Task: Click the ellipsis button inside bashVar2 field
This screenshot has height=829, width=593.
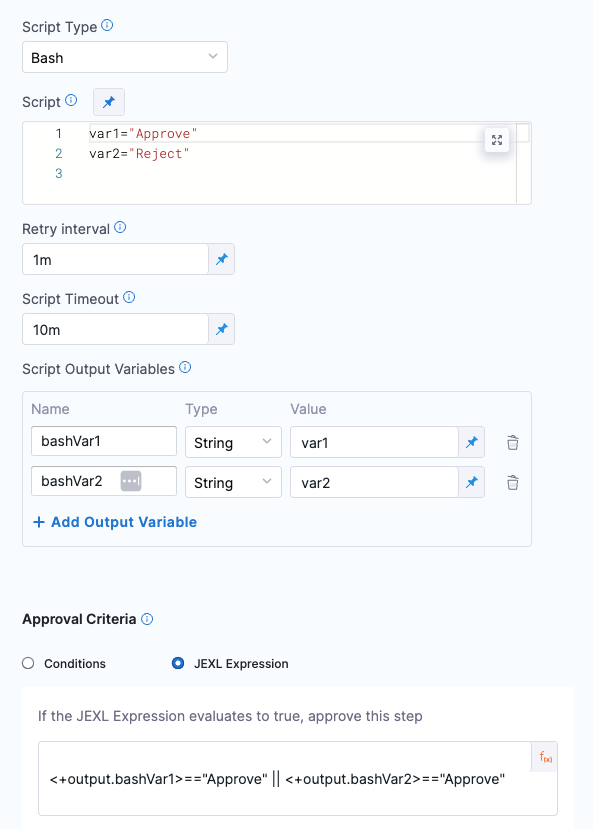Action: [131, 481]
